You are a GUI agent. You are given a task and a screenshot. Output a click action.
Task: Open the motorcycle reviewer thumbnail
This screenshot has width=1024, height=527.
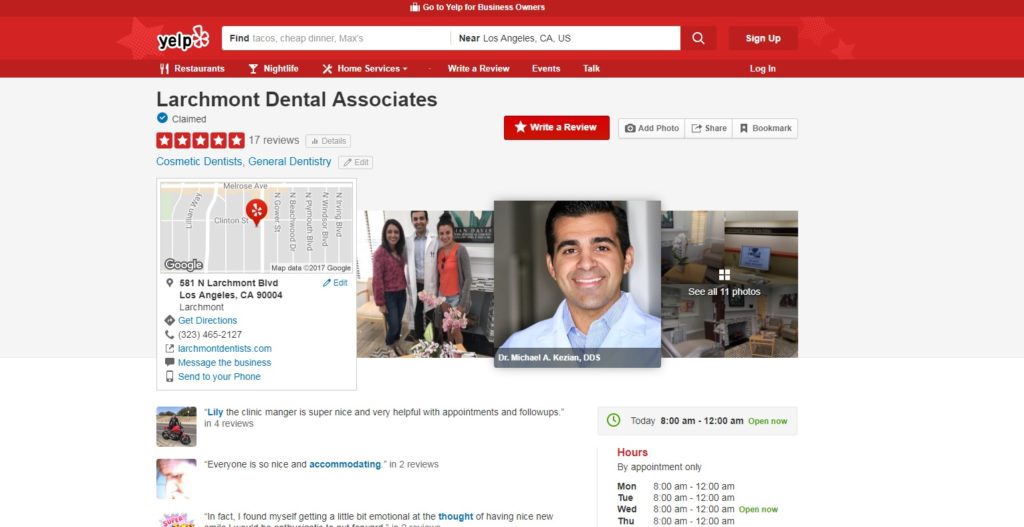tap(176, 426)
